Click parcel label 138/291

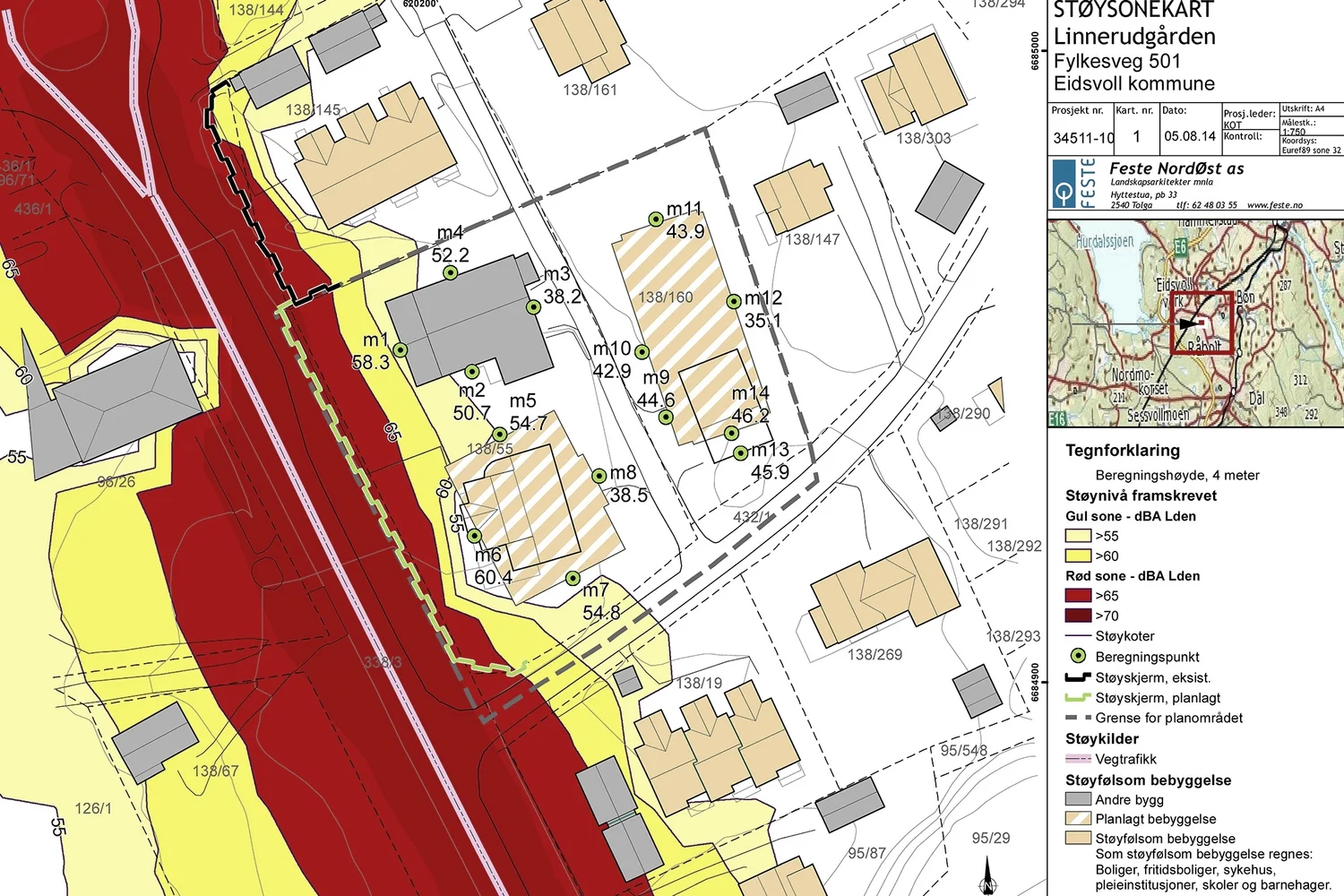click(981, 523)
